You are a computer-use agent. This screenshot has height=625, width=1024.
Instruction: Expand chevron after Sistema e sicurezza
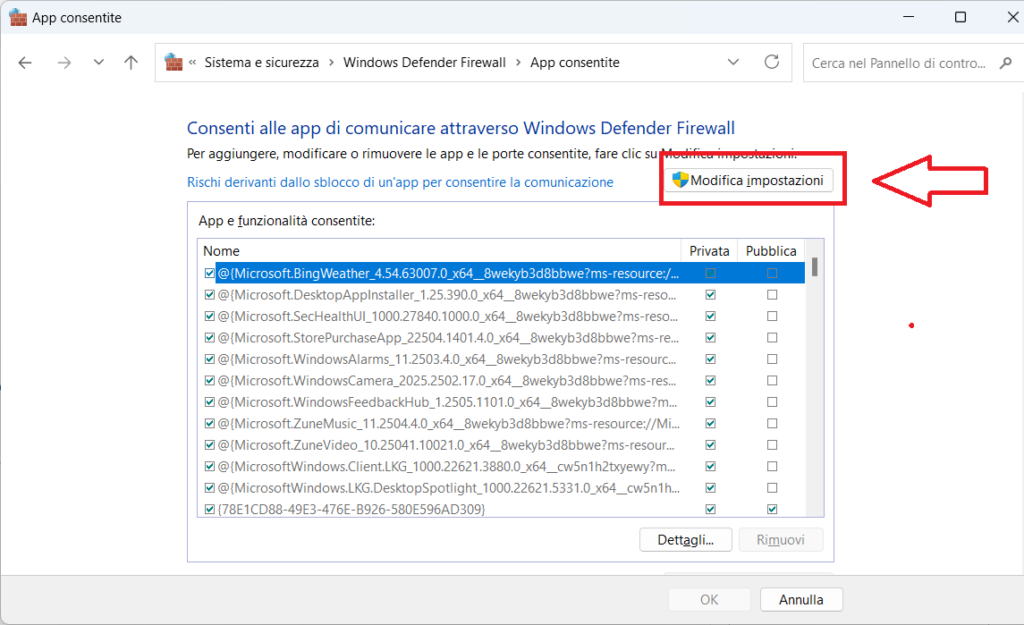pyautogui.click(x=331, y=62)
